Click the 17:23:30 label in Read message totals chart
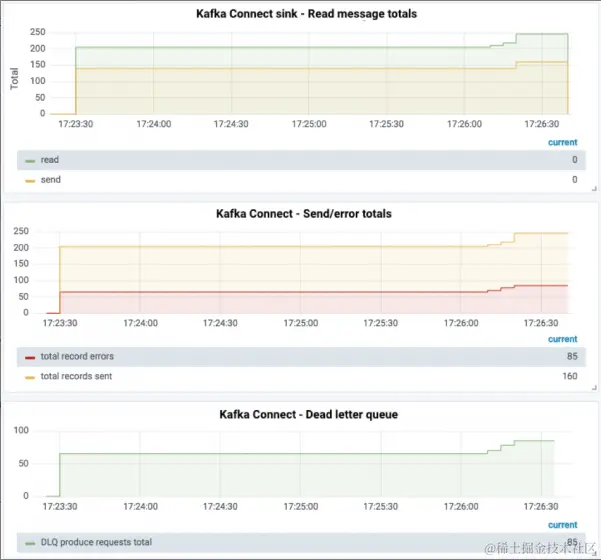 (76, 124)
